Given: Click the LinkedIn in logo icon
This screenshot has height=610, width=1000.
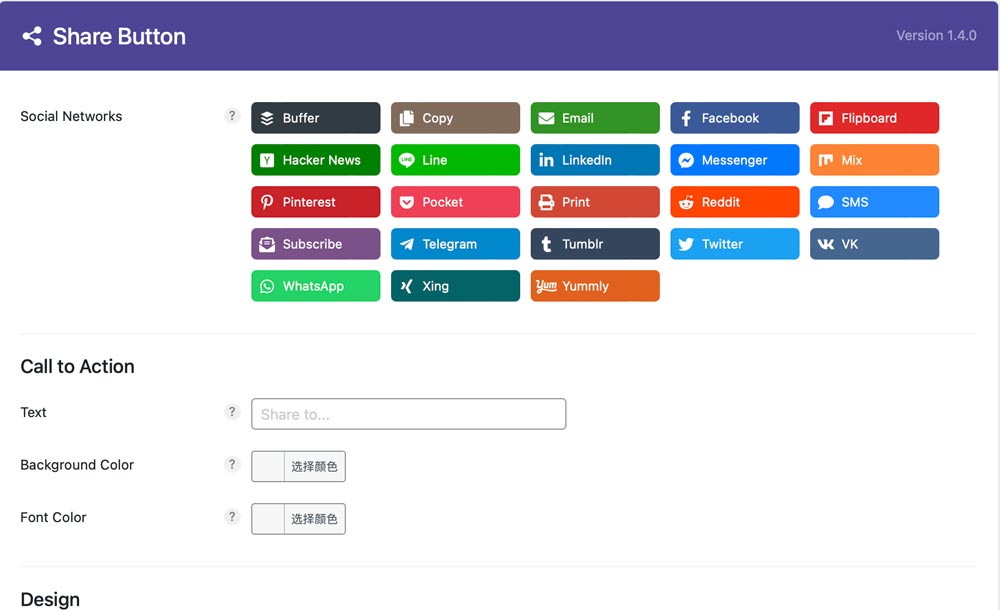Looking at the screenshot, I should click(546, 160).
